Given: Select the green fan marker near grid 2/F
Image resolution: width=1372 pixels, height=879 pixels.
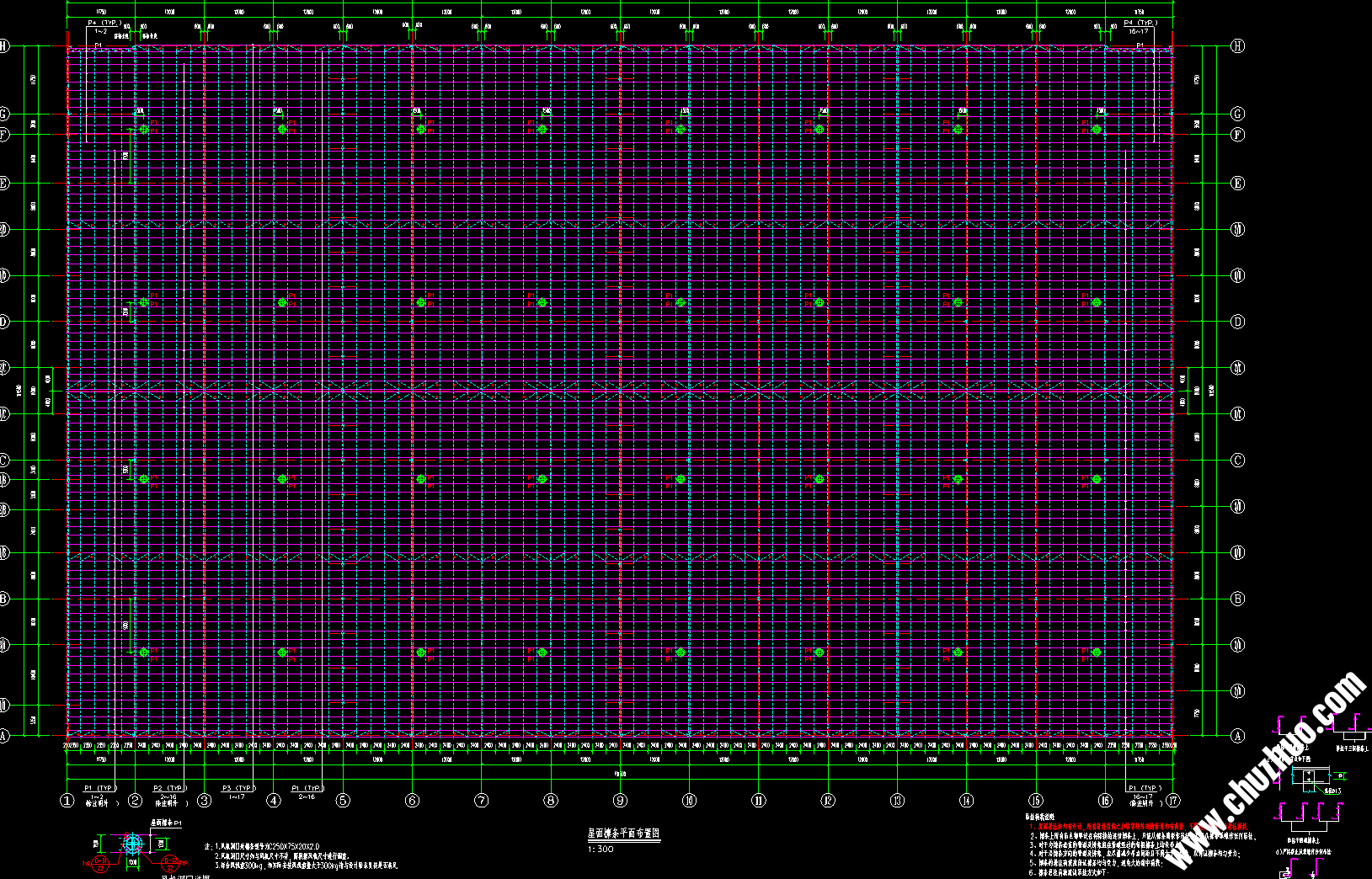Looking at the screenshot, I should pyautogui.click(x=145, y=129).
